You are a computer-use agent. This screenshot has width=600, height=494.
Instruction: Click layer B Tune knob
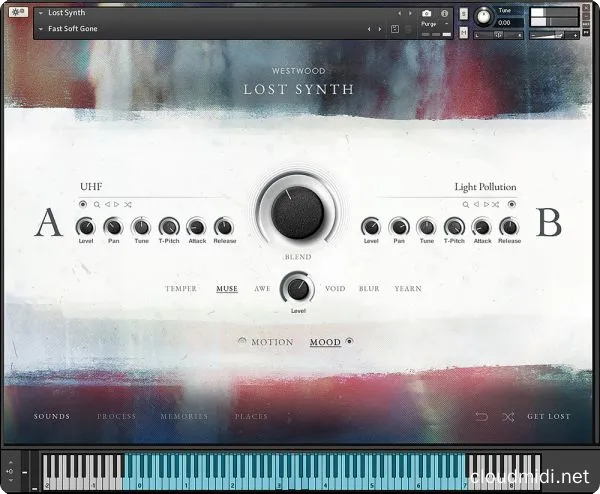tap(427, 227)
